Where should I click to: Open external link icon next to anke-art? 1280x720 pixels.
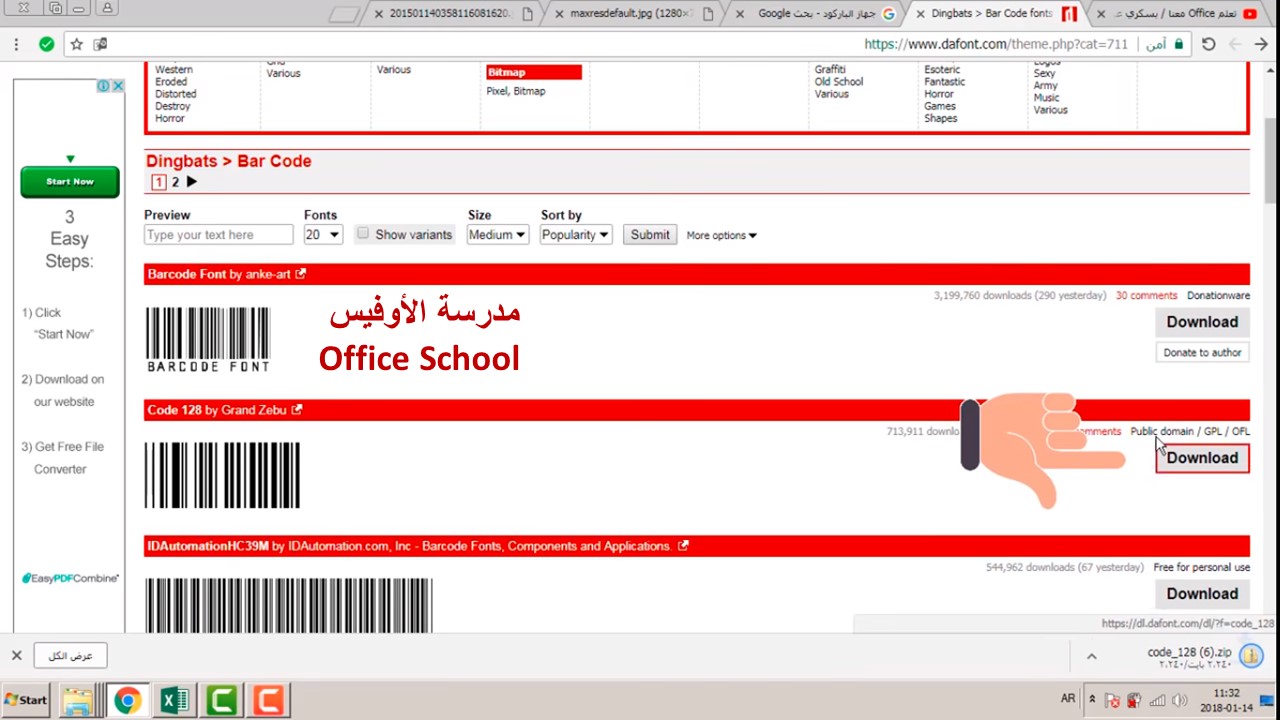pos(300,274)
